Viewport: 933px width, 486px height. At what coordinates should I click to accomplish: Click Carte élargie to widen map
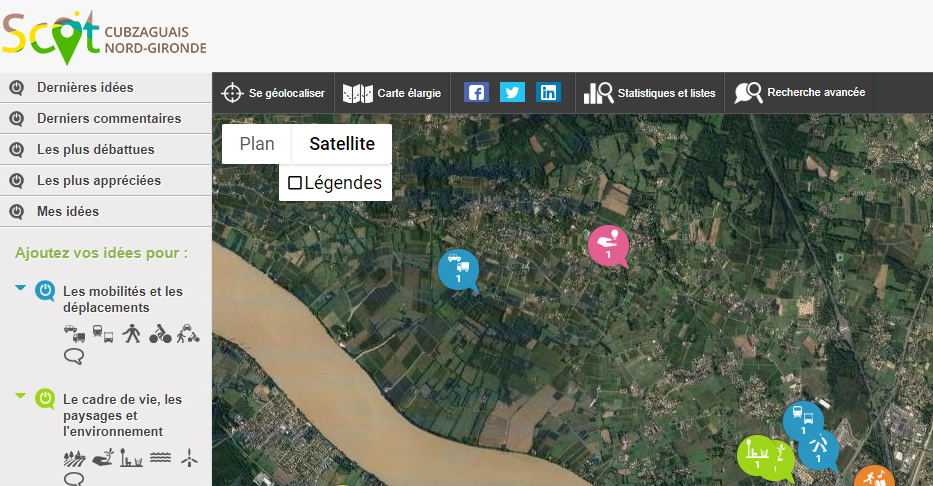coord(392,93)
